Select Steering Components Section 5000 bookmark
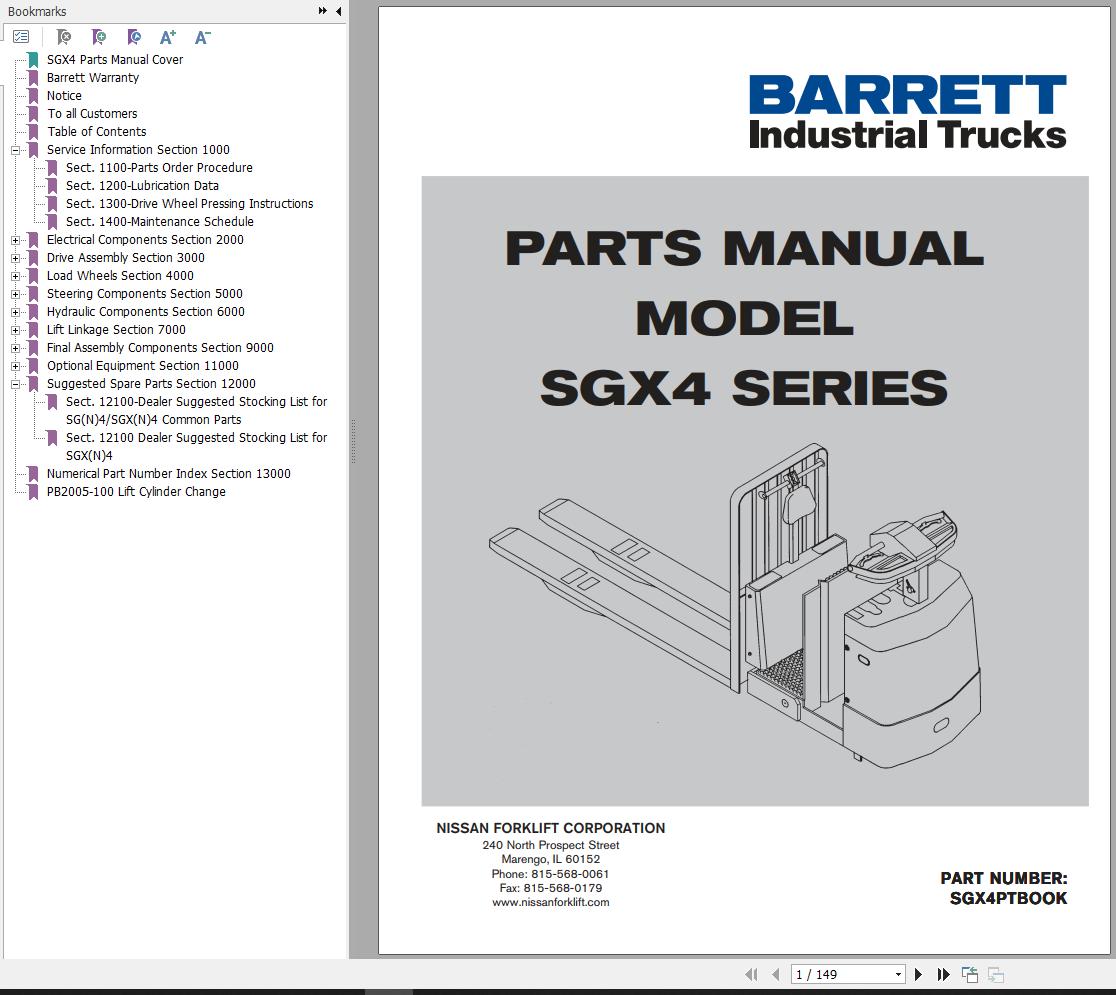Screen dimensions: 1116x995 coord(144,293)
